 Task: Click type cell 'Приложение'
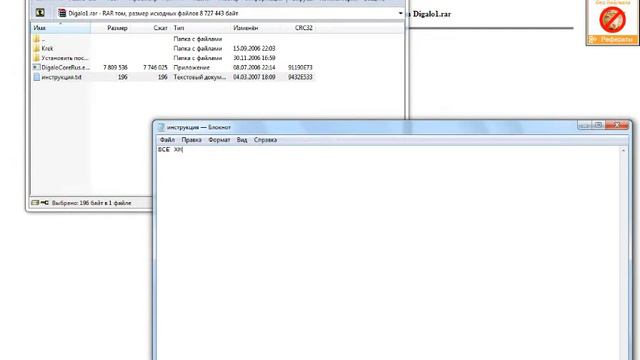192,67
